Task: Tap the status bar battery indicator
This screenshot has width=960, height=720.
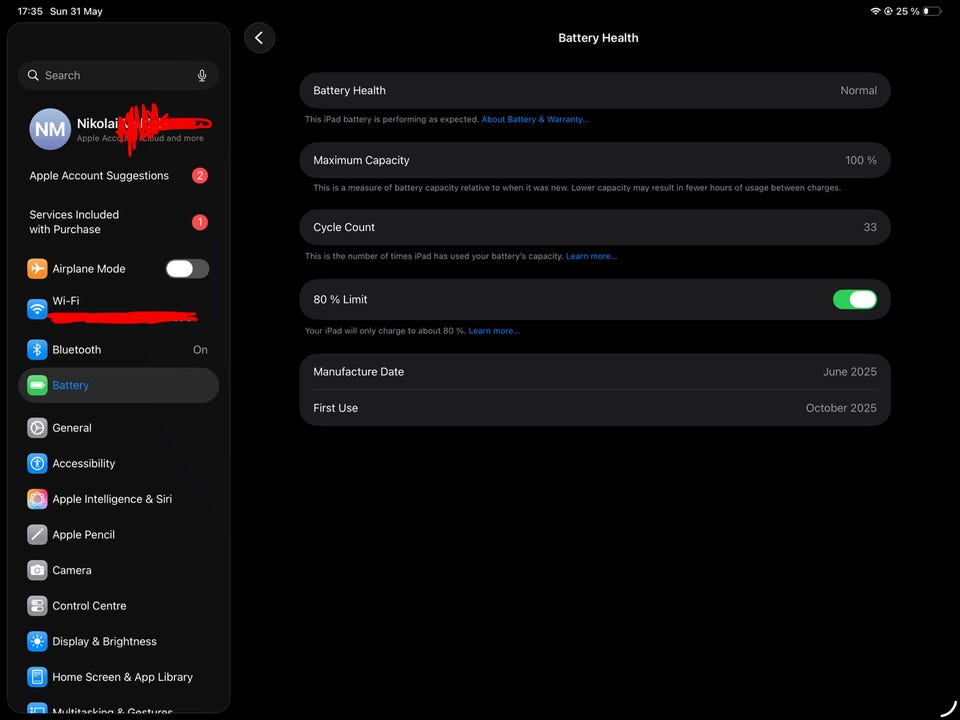Action: tap(932, 11)
